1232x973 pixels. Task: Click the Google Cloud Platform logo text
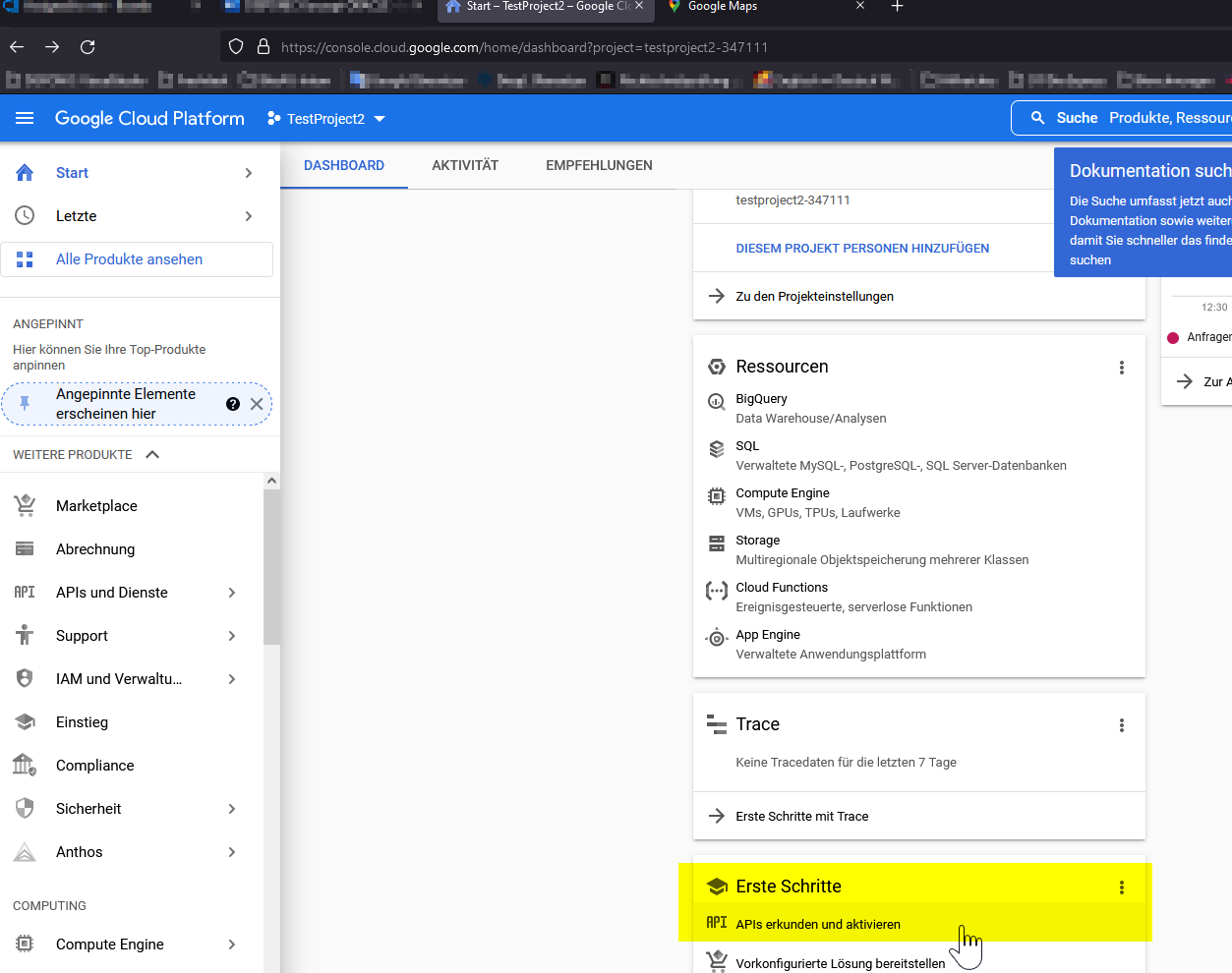coord(149,118)
